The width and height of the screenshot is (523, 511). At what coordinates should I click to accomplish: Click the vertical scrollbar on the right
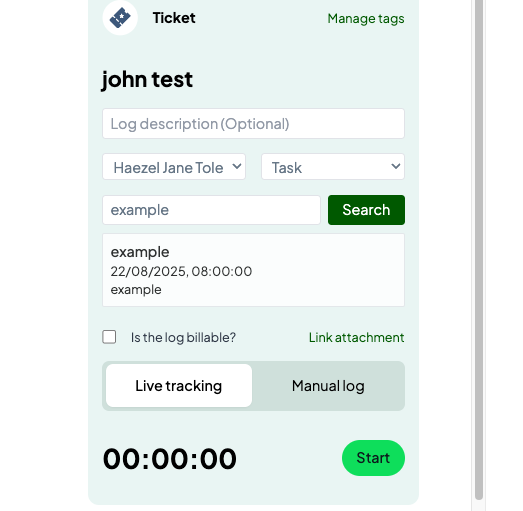click(479, 249)
